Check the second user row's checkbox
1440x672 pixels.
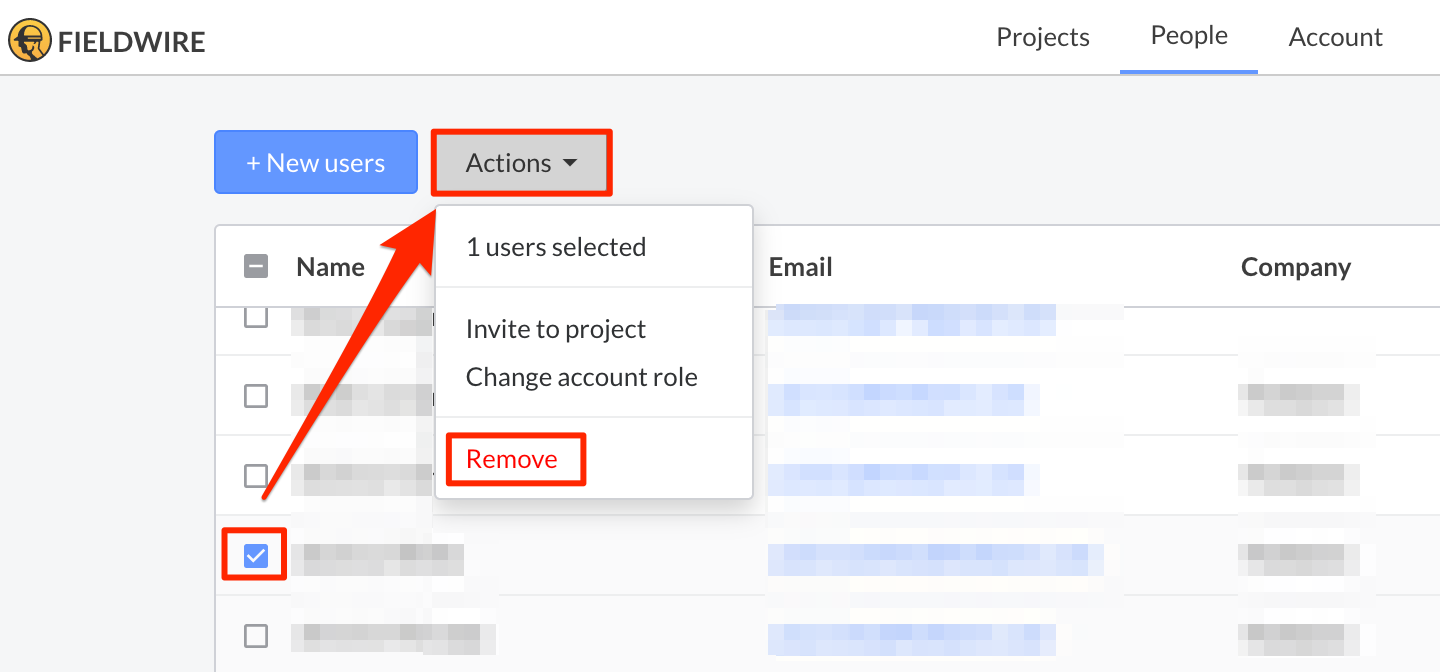[256, 396]
